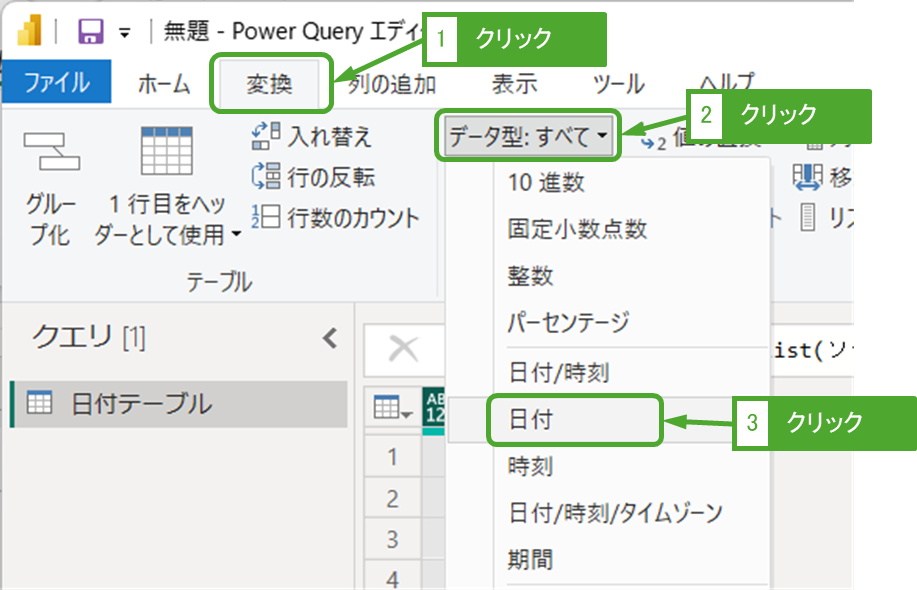Switch to the Home (ホーム) tab
The height and width of the screenshot is (590, 917).
pos(163,84)
